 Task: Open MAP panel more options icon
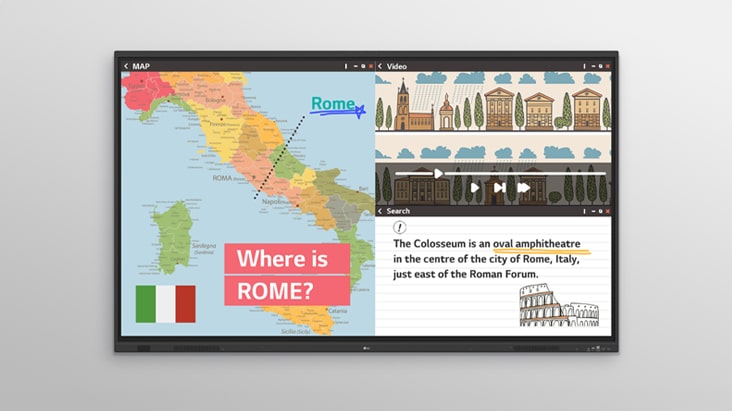pos(346,66)
